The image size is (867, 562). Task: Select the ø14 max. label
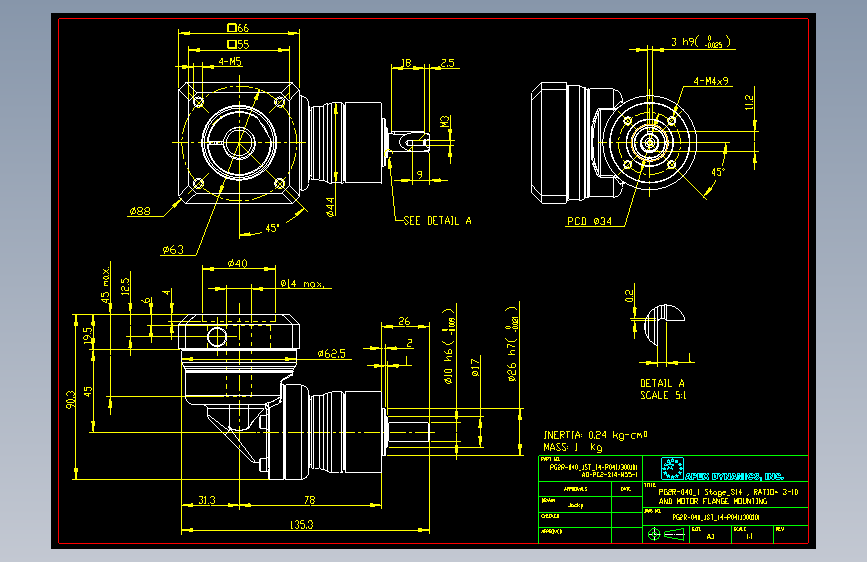[x=302, y=284]
